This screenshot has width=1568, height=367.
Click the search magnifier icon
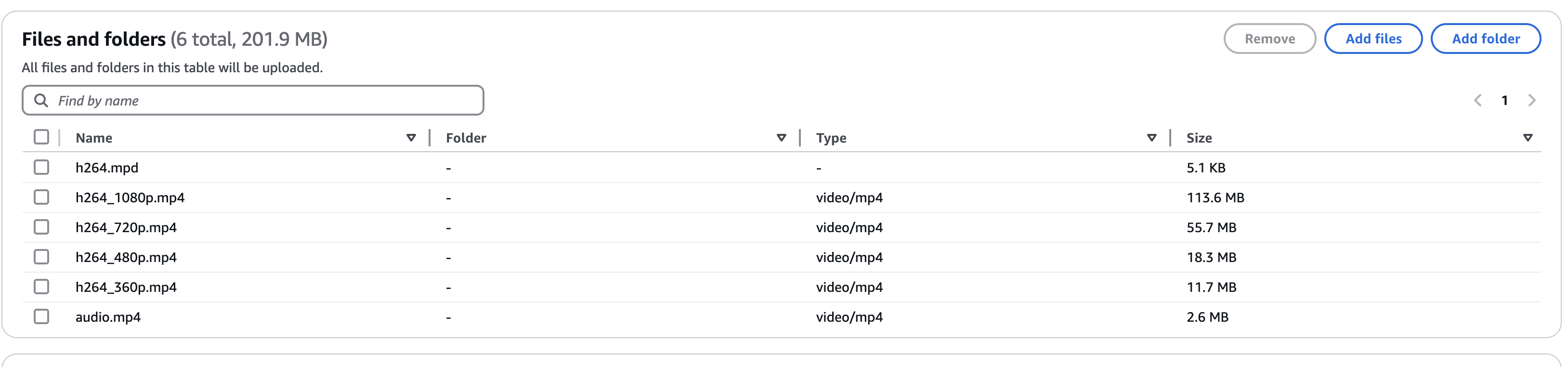coord(41,101)
